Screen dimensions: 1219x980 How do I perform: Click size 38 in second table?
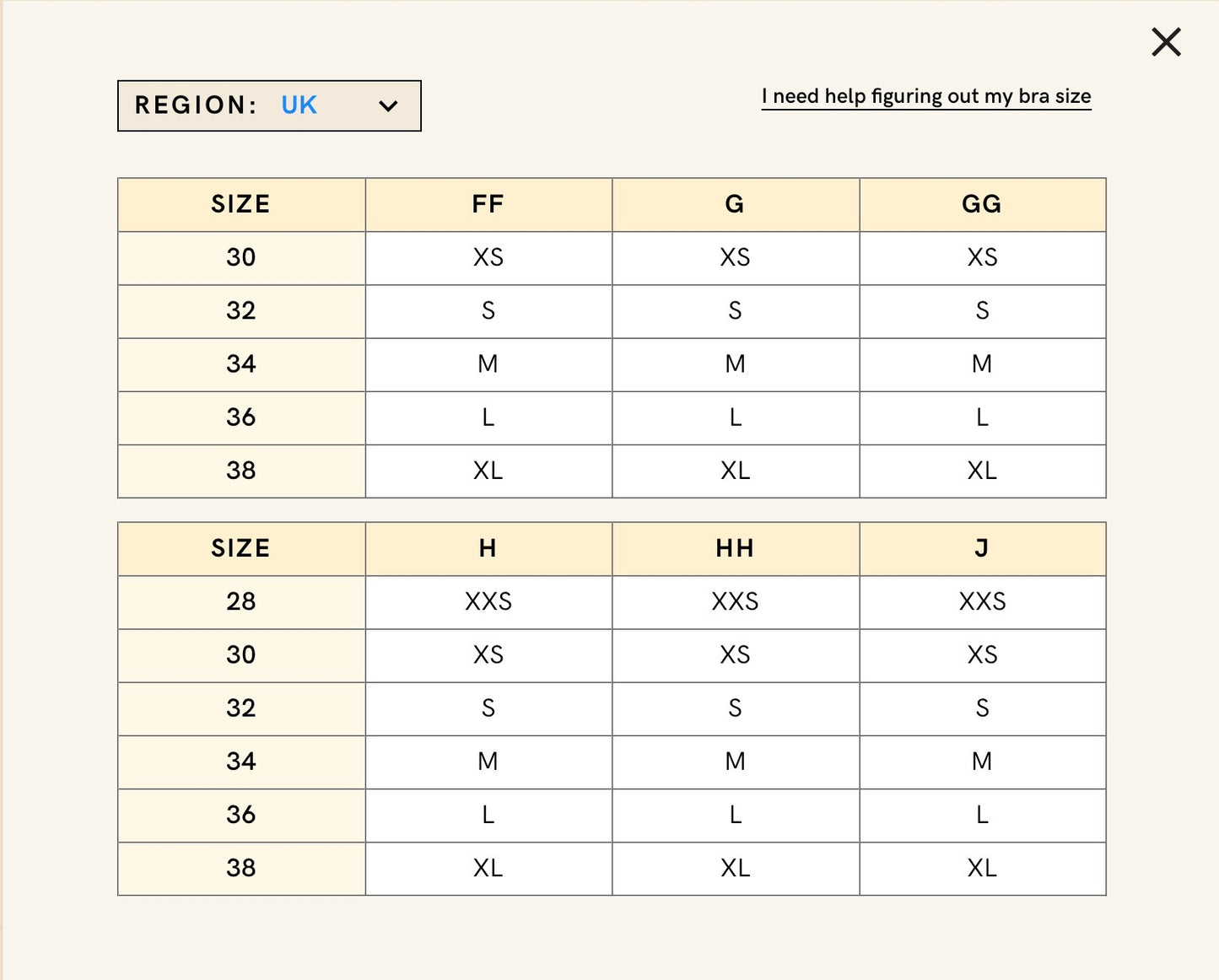coord(241,868)
